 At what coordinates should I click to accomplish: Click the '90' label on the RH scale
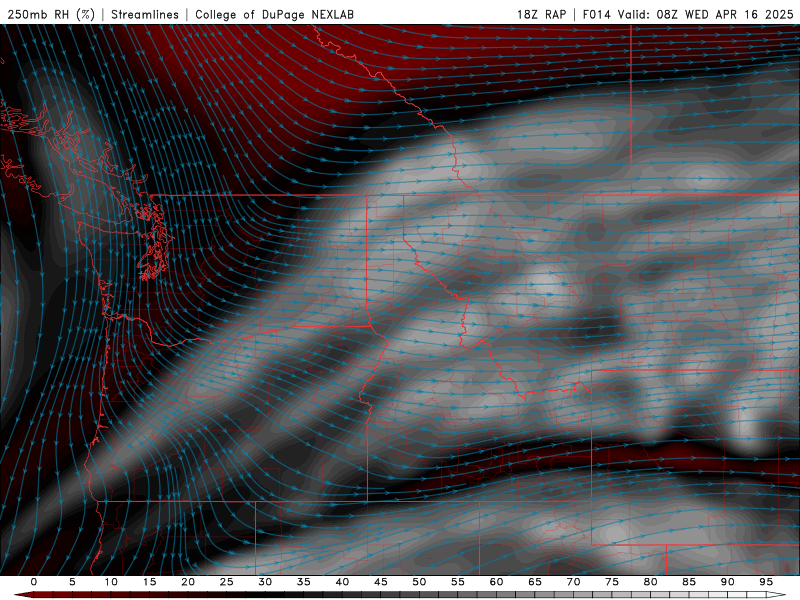(728, 582)
